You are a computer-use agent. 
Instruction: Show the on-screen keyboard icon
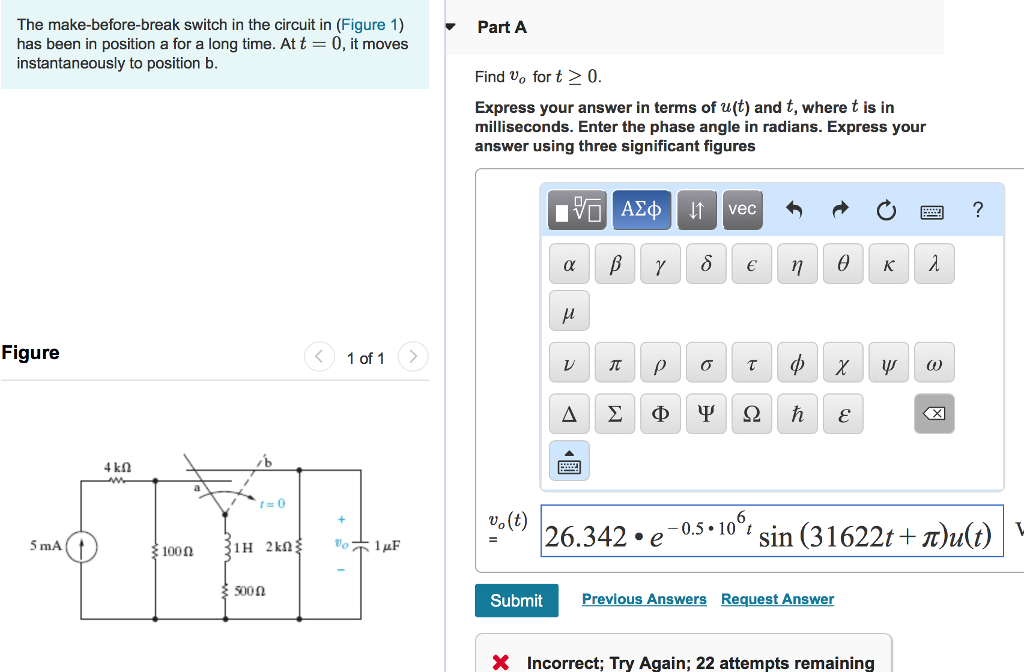point(933,210)
